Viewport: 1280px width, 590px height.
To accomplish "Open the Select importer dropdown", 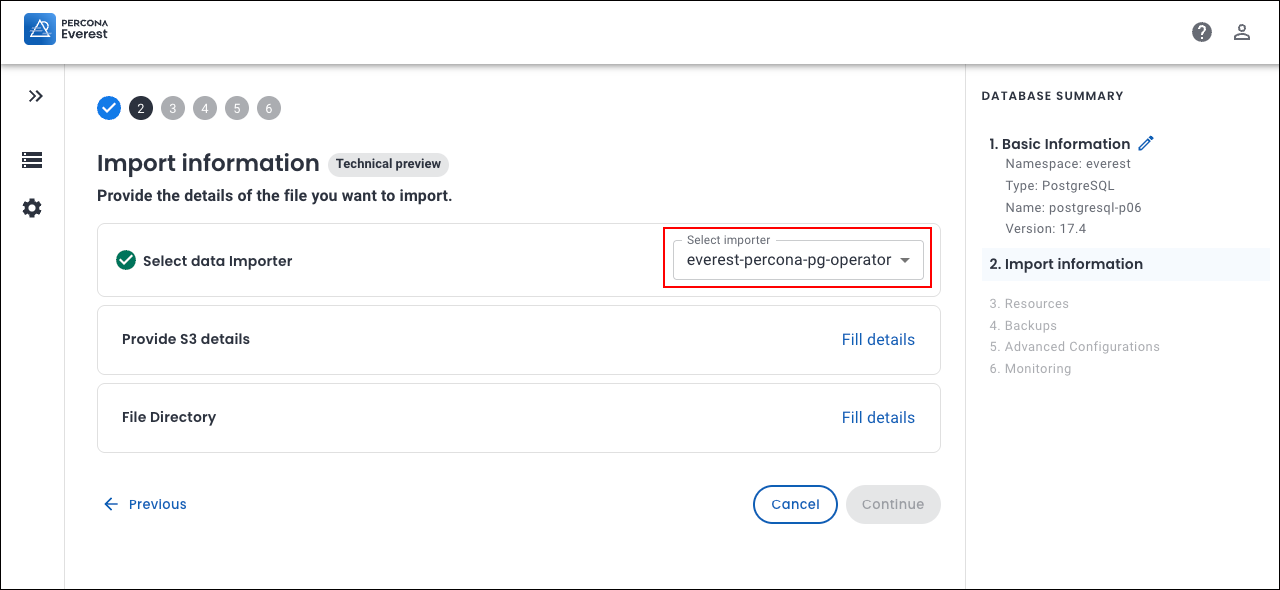I will pos(788,260).
